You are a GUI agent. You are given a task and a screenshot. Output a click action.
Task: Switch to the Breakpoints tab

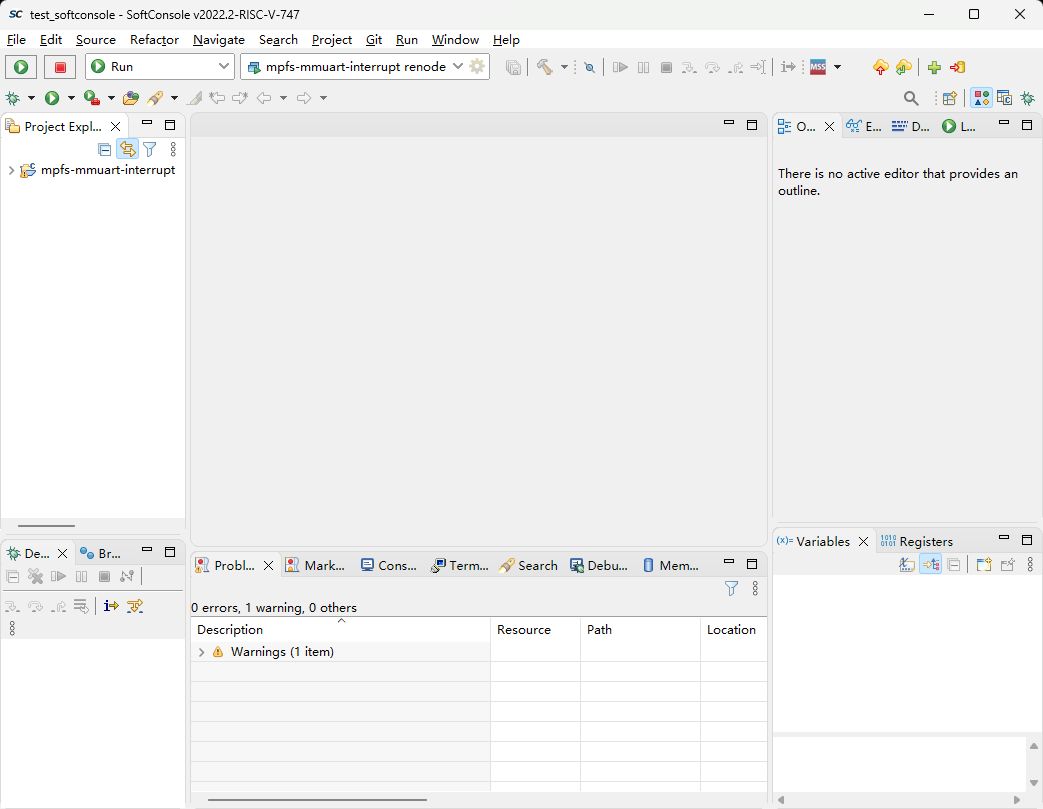(100, 554)
